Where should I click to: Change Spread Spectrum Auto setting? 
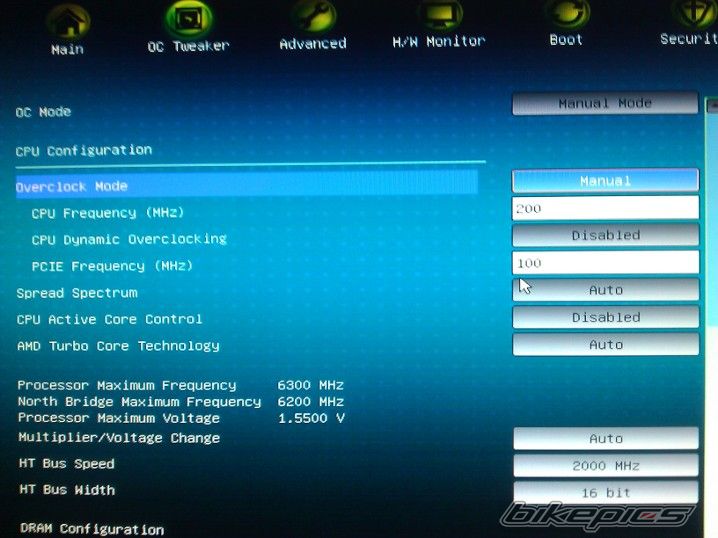coord(605,290)
